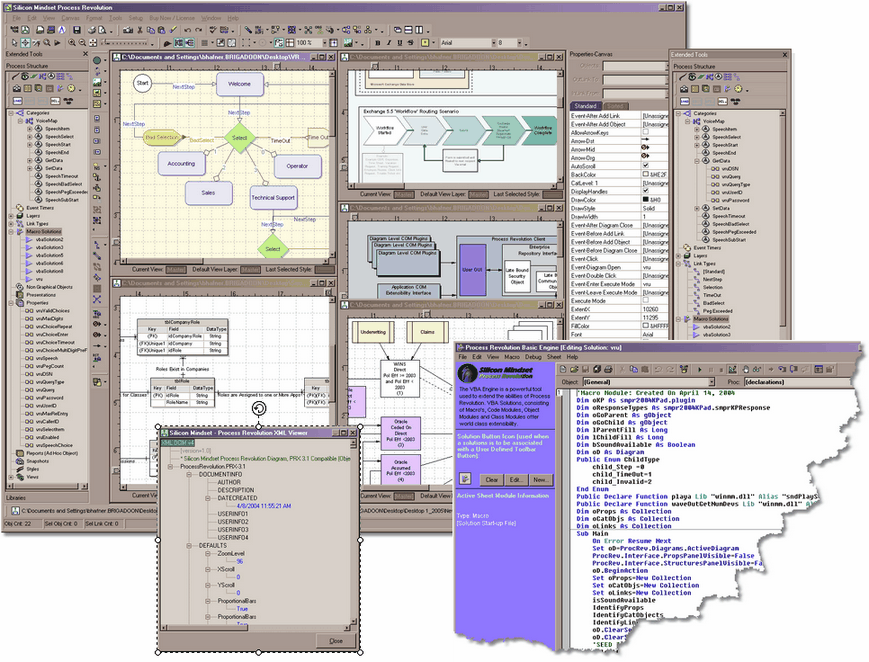The width and height of the screenshot is (869, 662).
Task: Click Close button in XML Viewer
Action: click(x=335, y=640)
